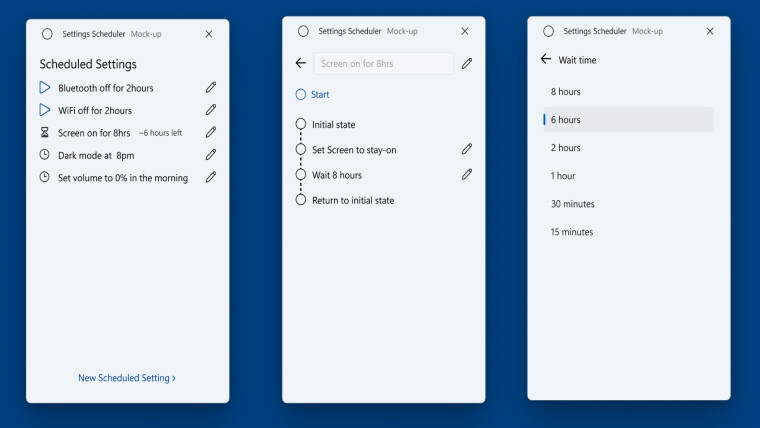760x428 pixels.
Task: Edit the Set Screen to stay-on step
Action: (x=467, y=149)
